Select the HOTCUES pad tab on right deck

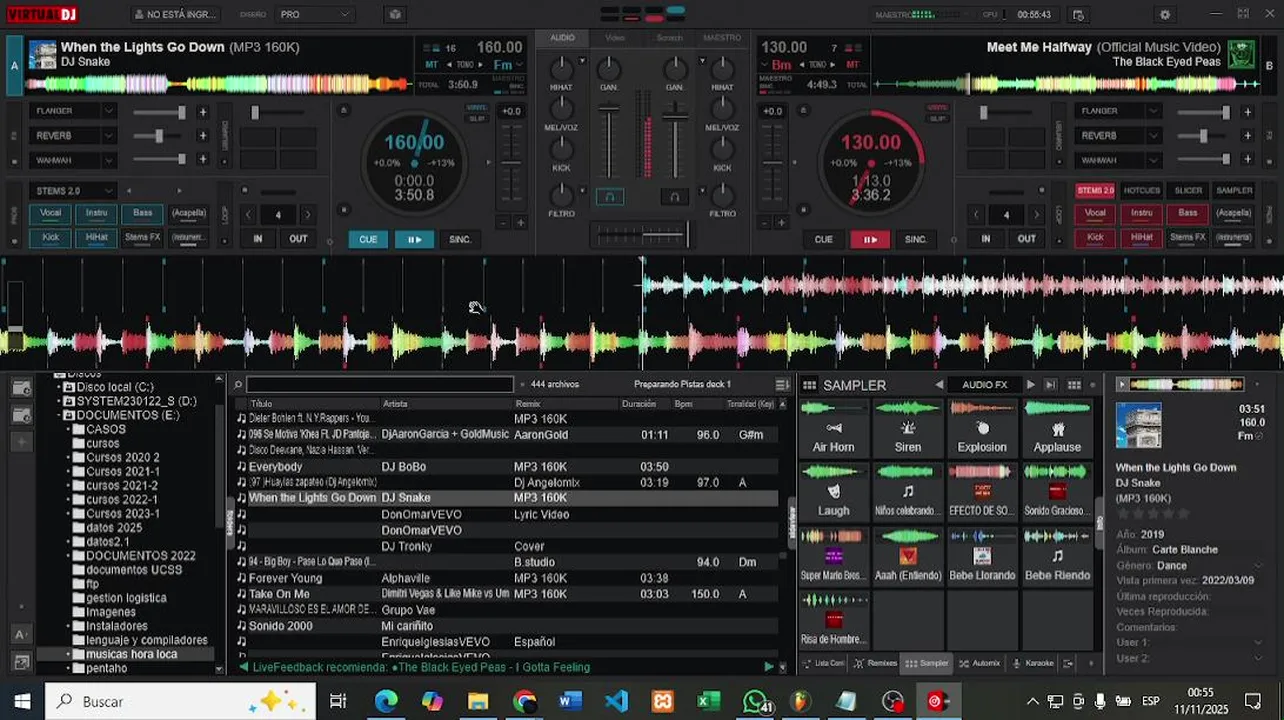tap(1141, 190)
